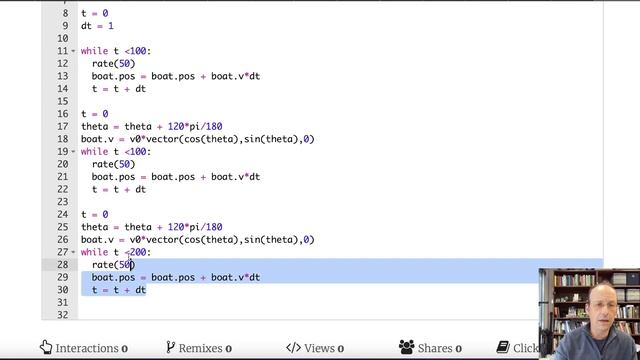
Task: Click the boat.v assignment on line 18
Action: point(198,139)
